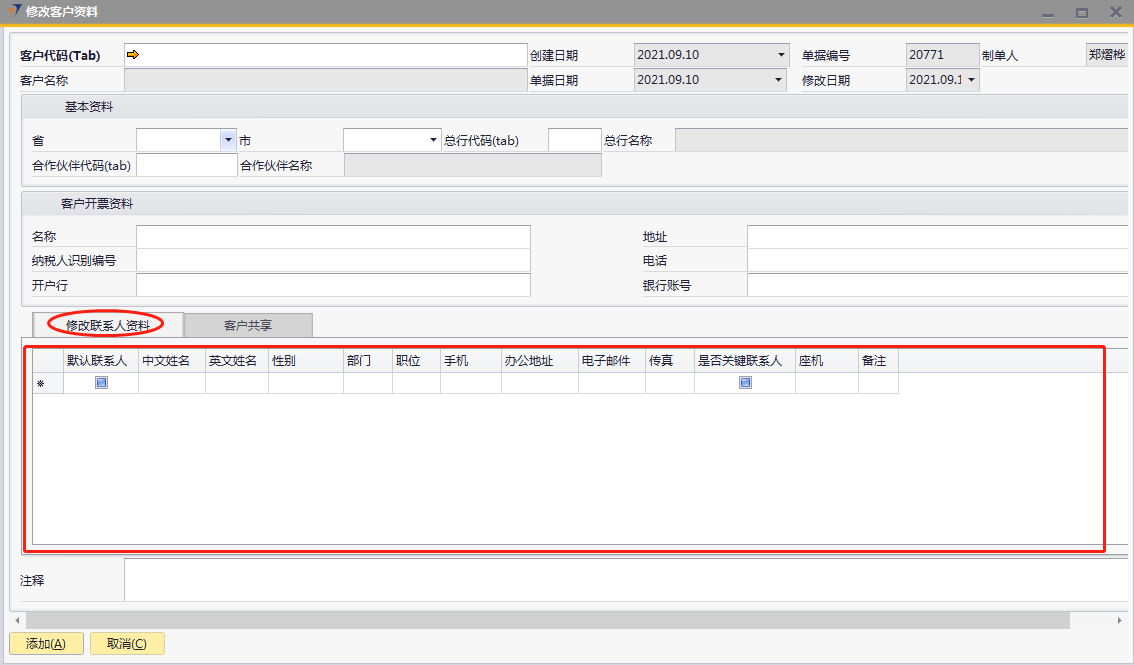Expand the 省 province dropdown

tap(228, 140)
